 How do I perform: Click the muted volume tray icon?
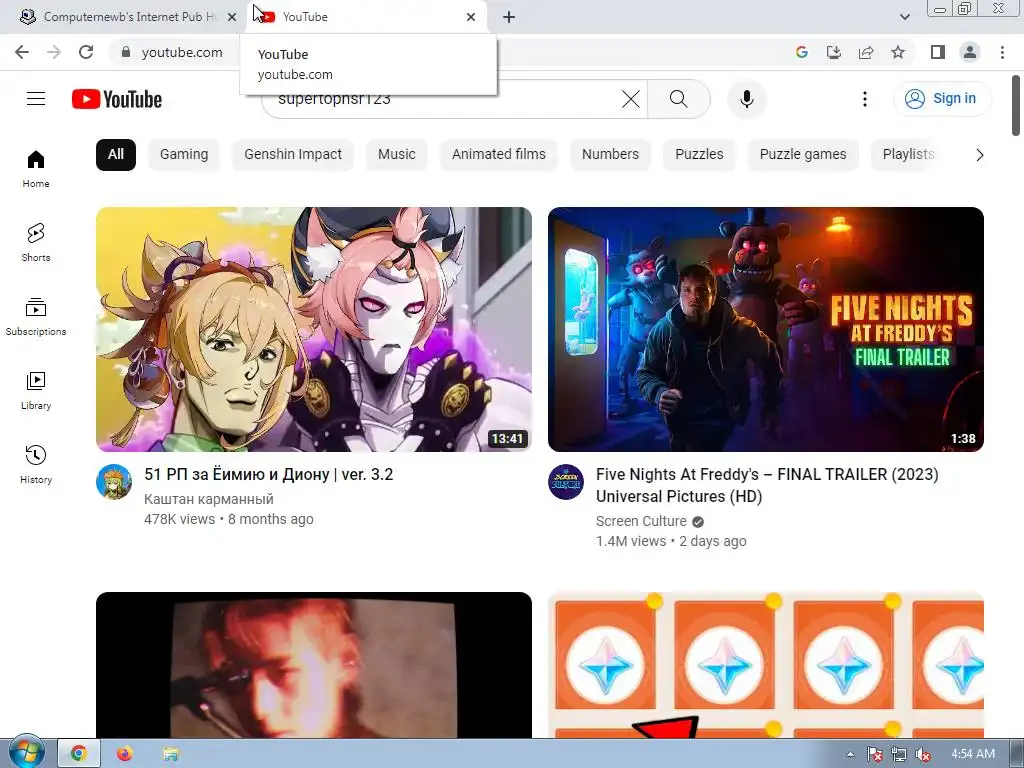click(923, 754)
